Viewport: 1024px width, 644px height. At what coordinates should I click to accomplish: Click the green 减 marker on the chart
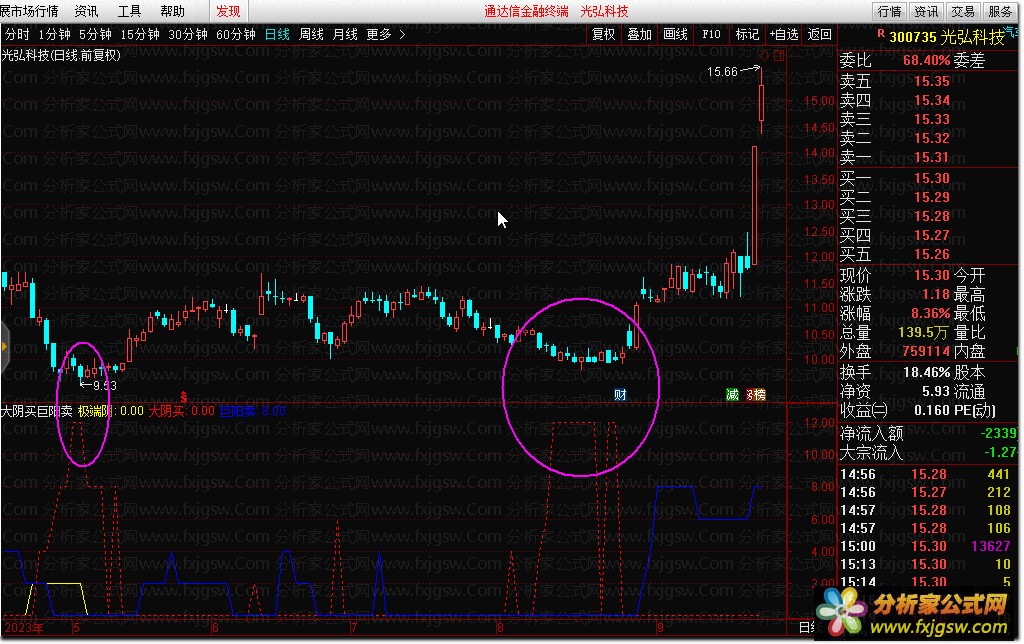click(733, 394)
